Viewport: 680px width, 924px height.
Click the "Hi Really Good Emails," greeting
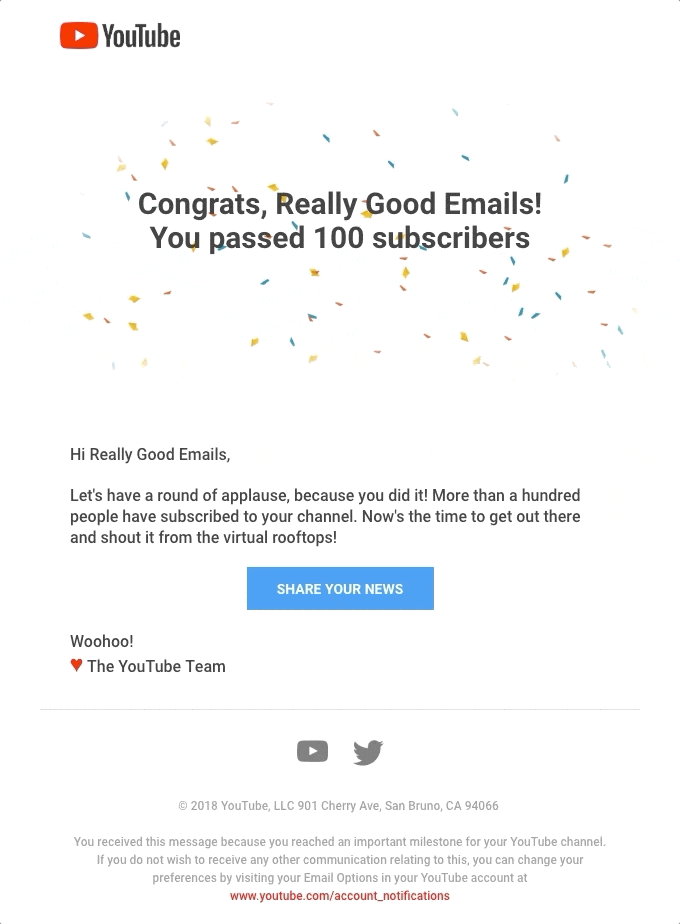click(x=150, y=454)
